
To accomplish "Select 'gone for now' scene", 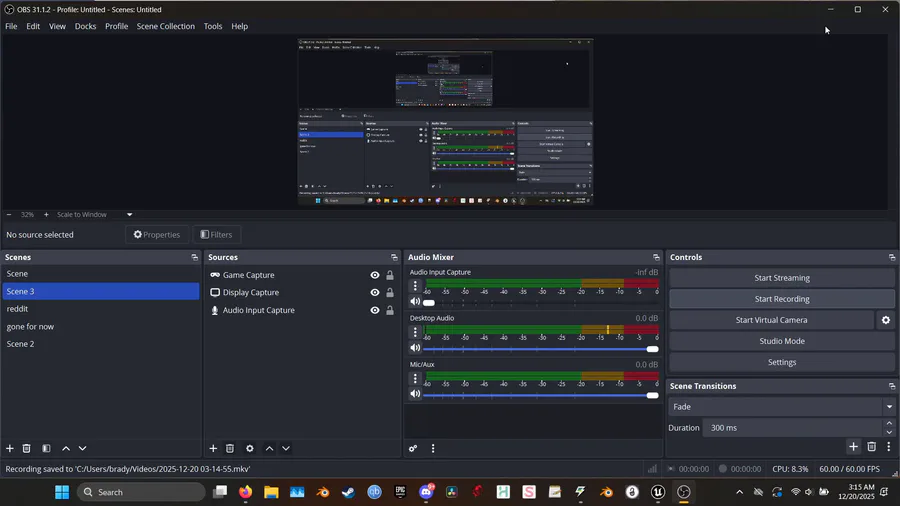I will click(101, 326).
